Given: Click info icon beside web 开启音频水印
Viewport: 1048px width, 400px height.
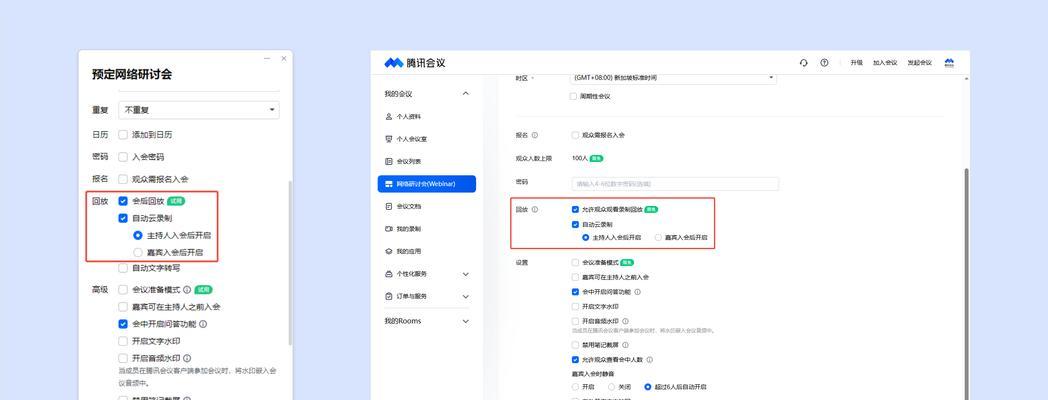Looking at the screenshot, I should pyautogui.click(x=625, y=321).
